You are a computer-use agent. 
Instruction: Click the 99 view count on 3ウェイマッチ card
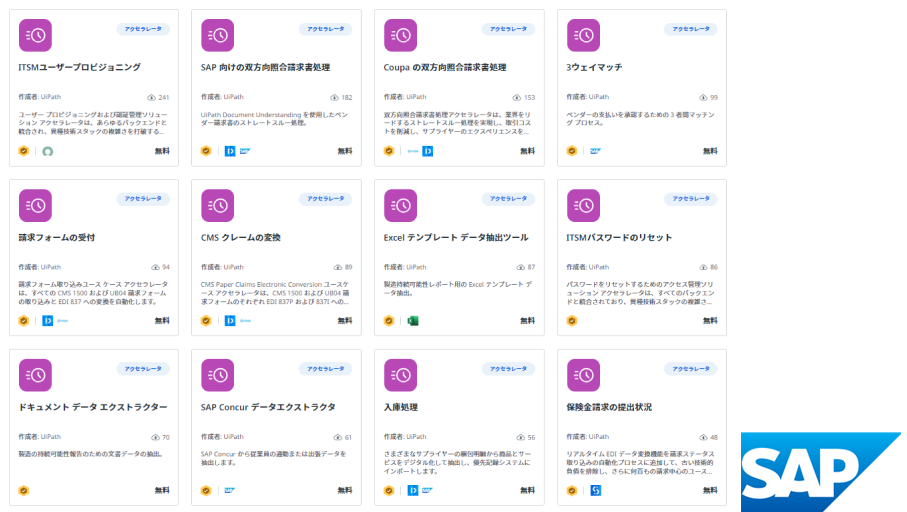click(709, 97)
